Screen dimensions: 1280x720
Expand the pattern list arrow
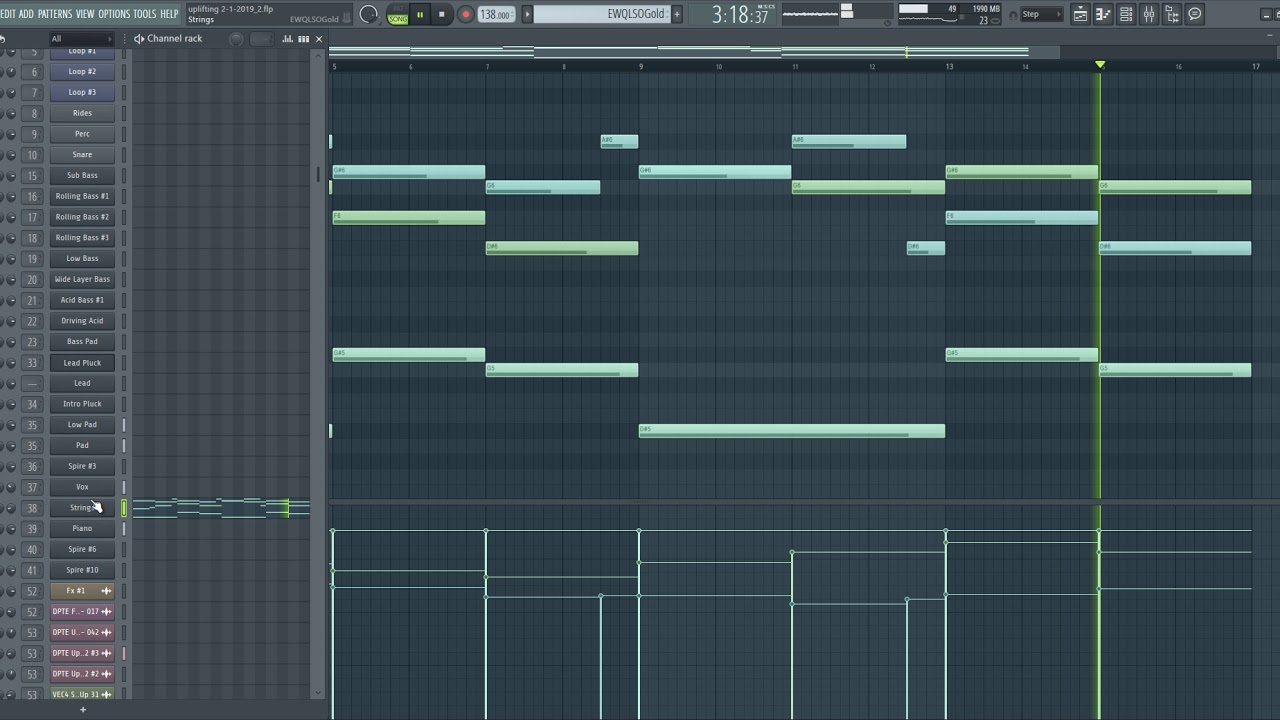click(527, 14)
